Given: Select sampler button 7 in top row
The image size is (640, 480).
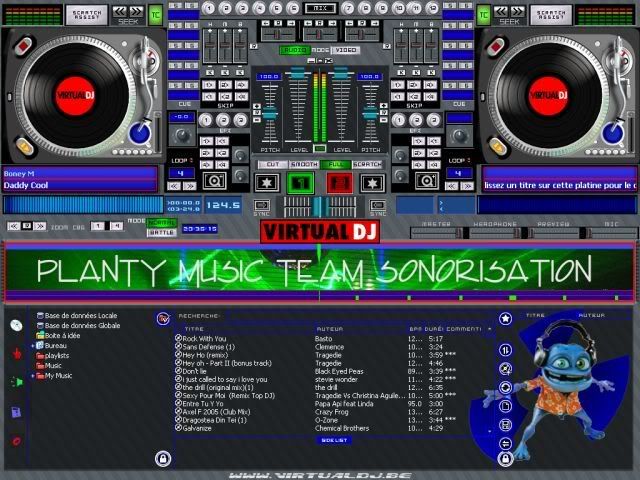Looking at the screenshot, I should click(x=348, y=8).
